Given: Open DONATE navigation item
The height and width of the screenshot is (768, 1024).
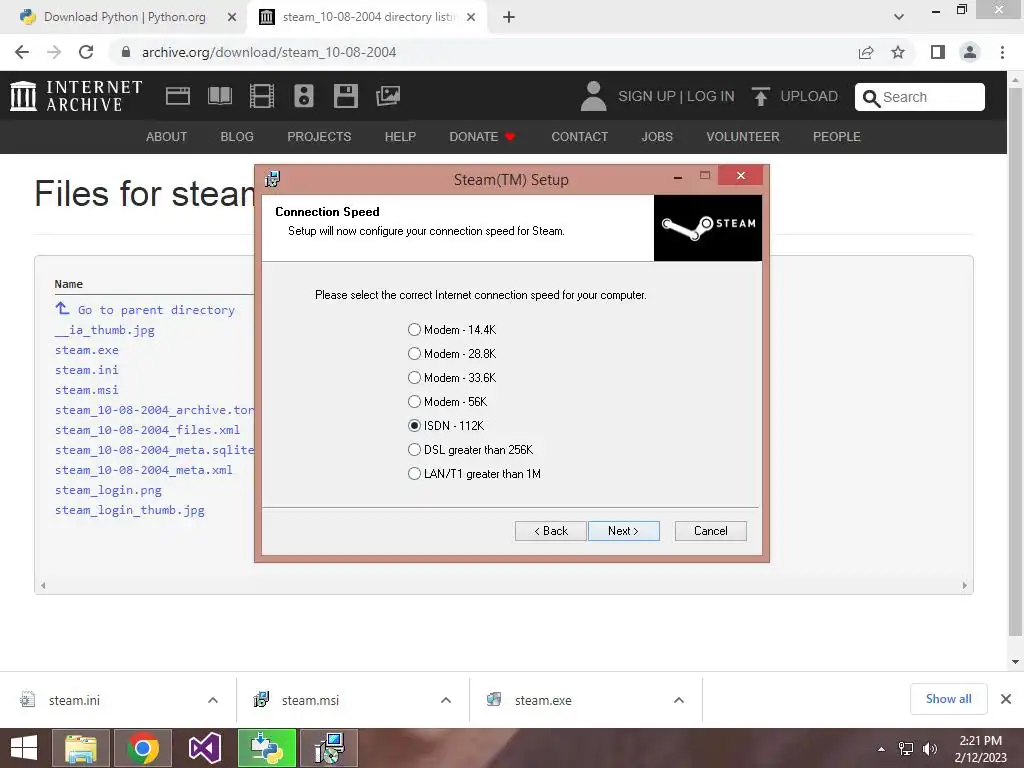Looking at the screenshot, I should (482, 136).
